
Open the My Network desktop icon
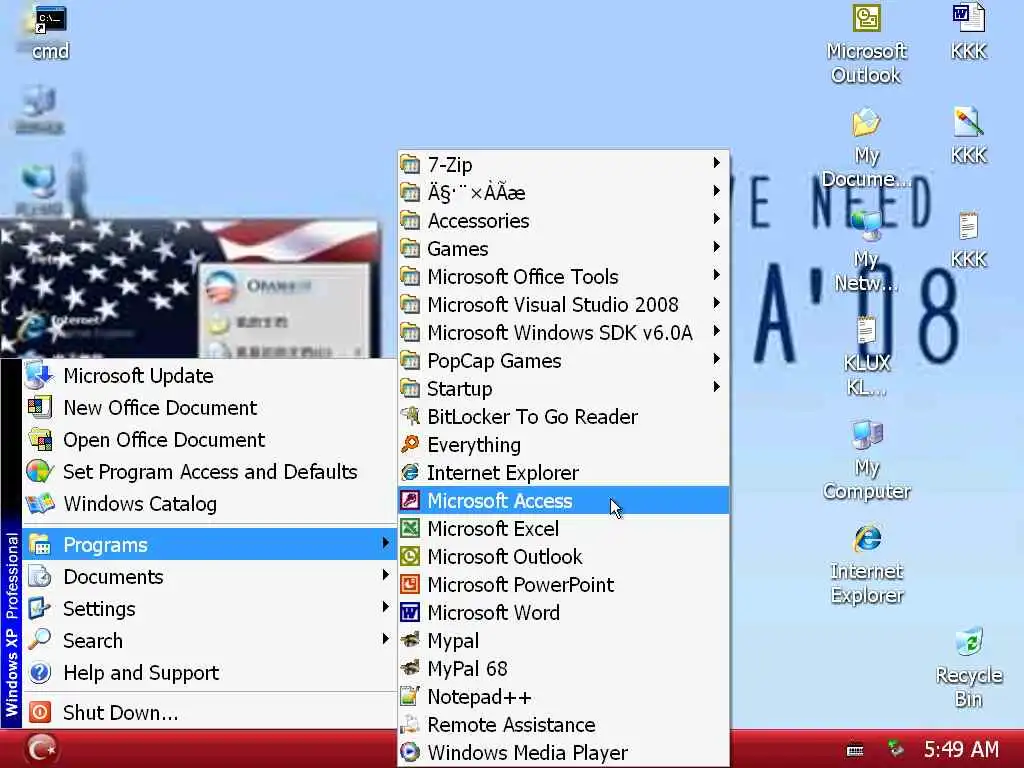[x=867, y=227]
